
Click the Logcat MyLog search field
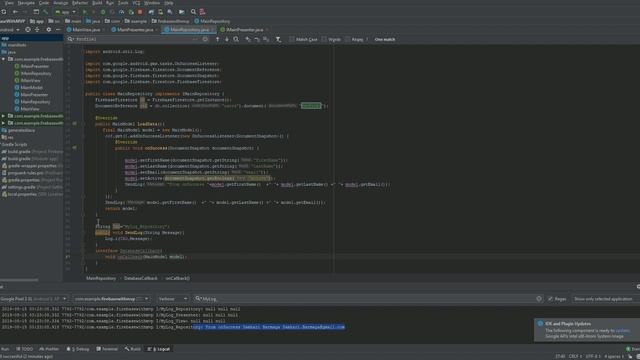tap(367, 299)
